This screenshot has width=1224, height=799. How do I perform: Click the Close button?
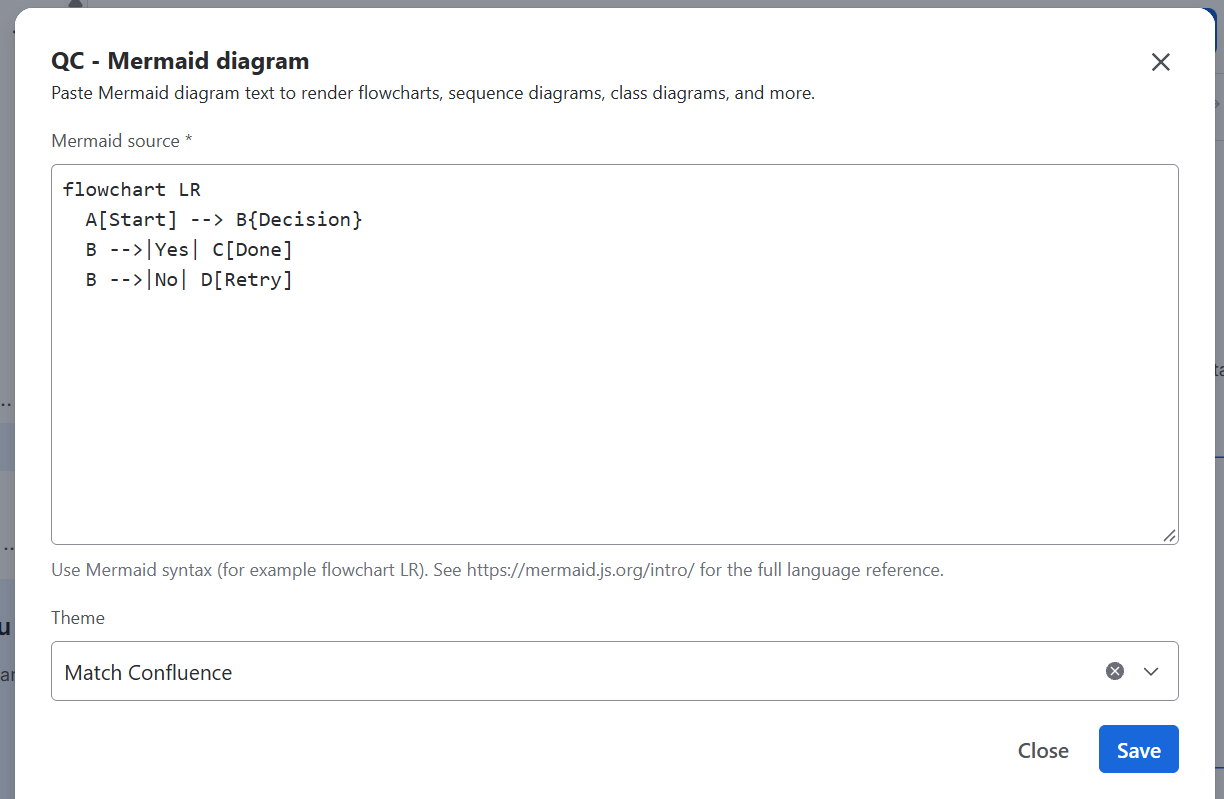point(1043,750)
